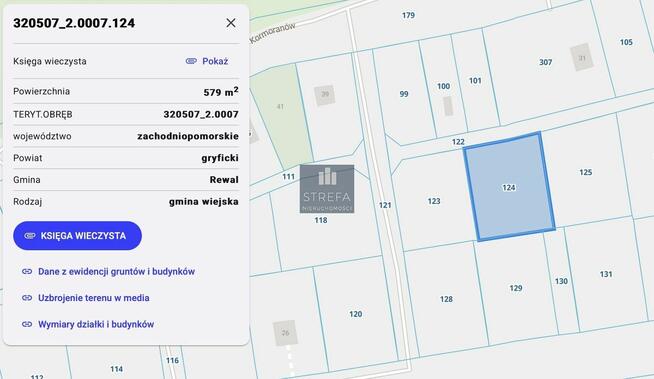Select parcel 123 on the map

click(x=434, y=201)
